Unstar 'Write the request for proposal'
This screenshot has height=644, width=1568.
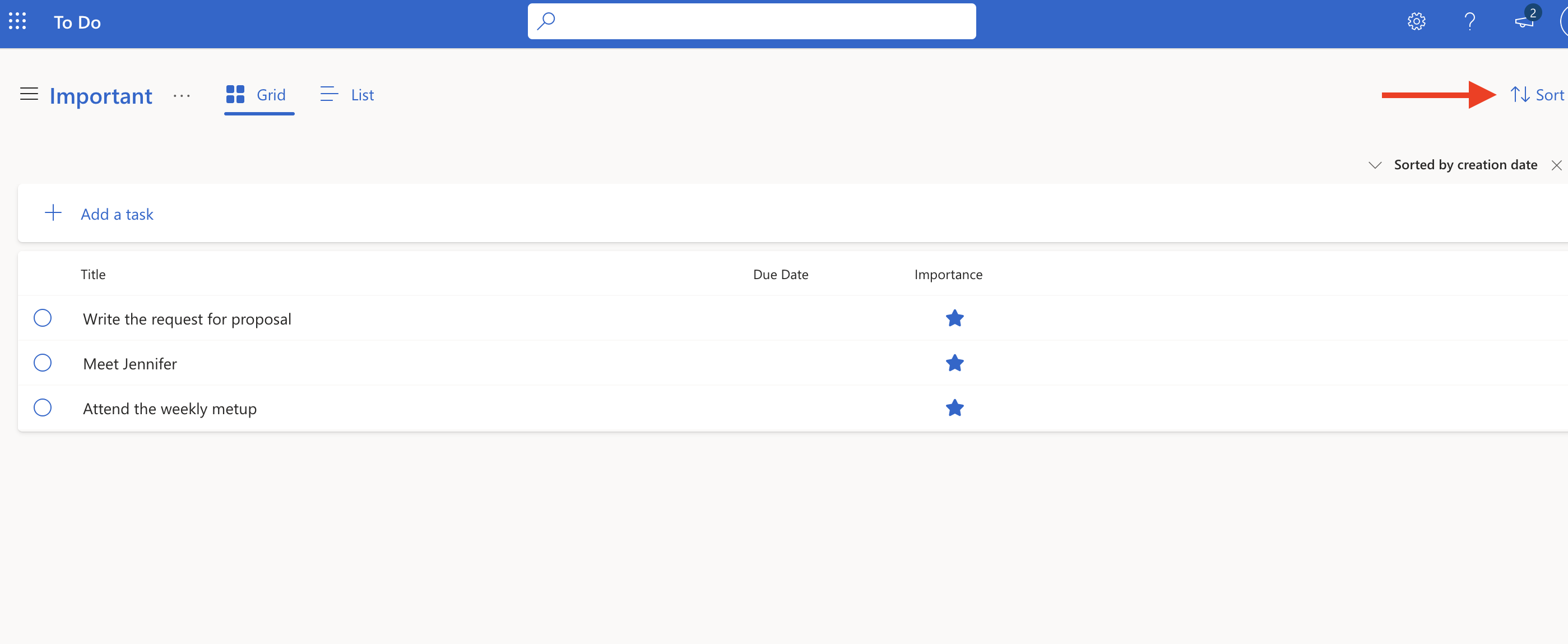coord(954,318)
